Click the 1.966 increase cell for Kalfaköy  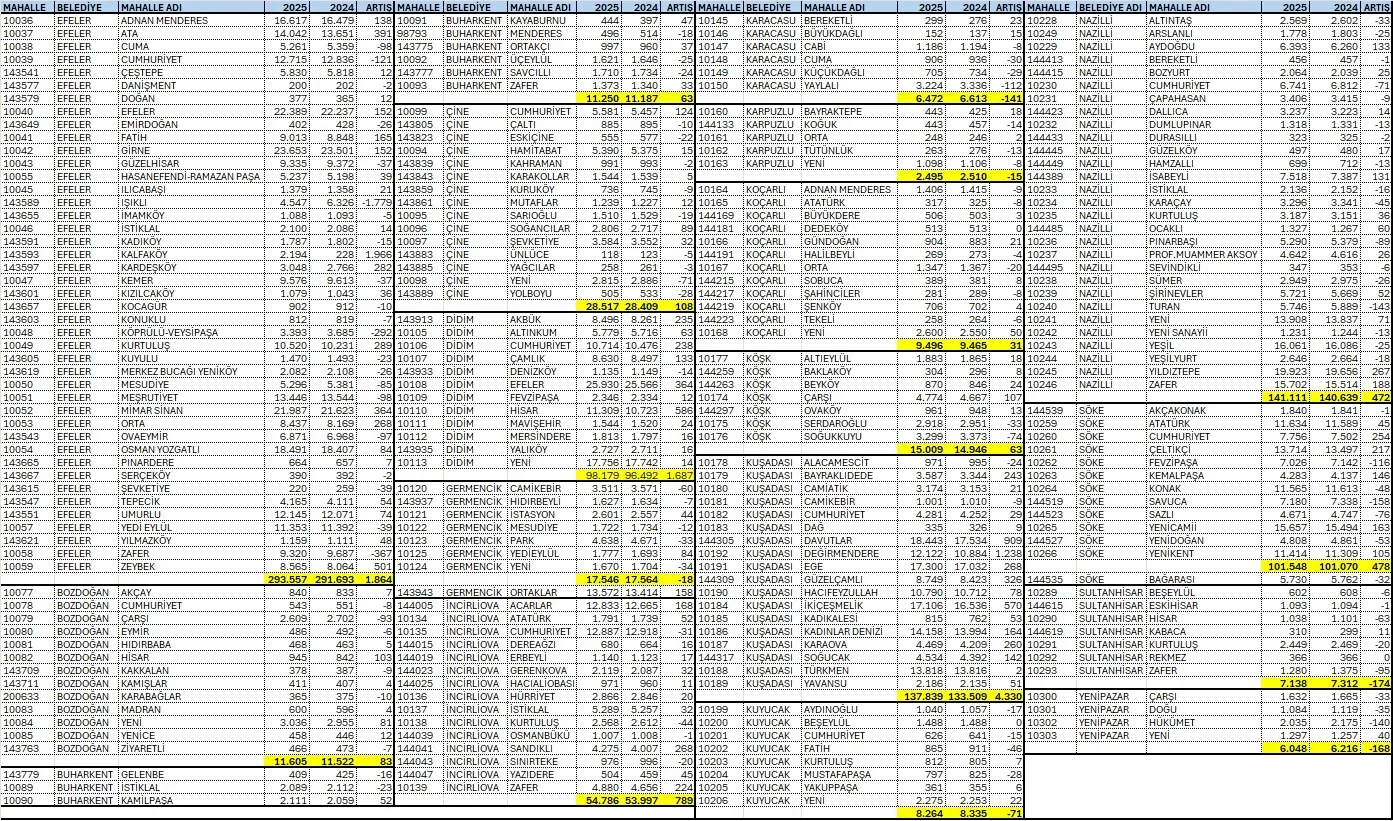coord(377,255)
